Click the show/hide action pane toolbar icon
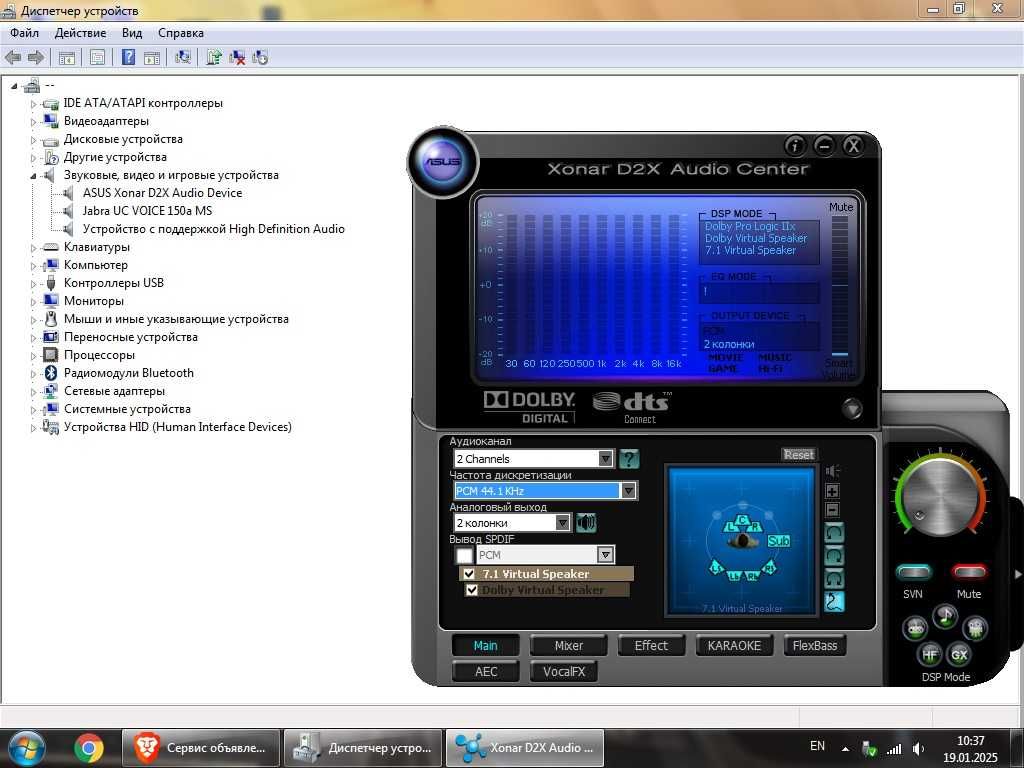This screenshot has width=1024, height=768. [x=152, y=57]
